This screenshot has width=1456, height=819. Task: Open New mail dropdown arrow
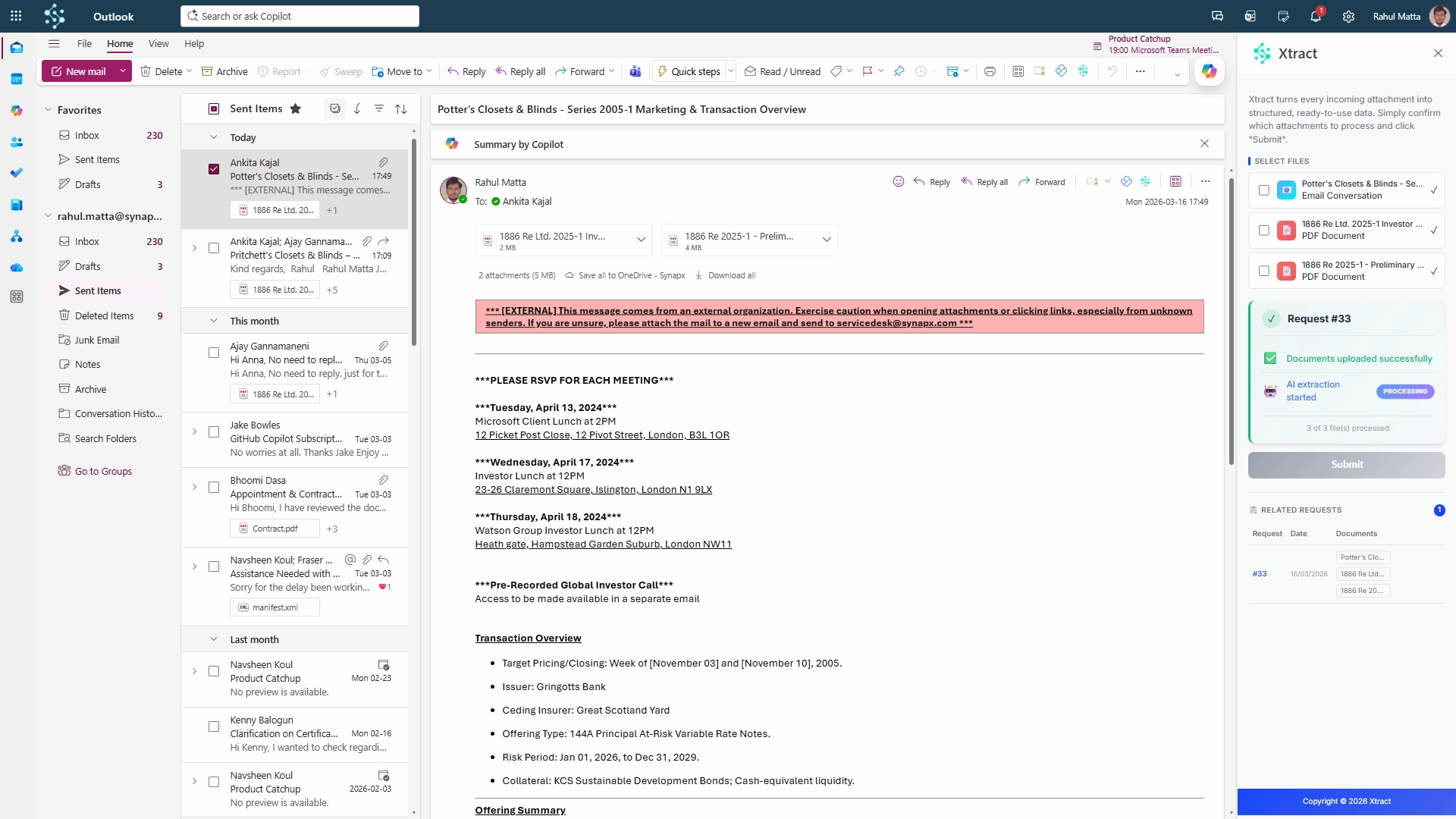122,71
